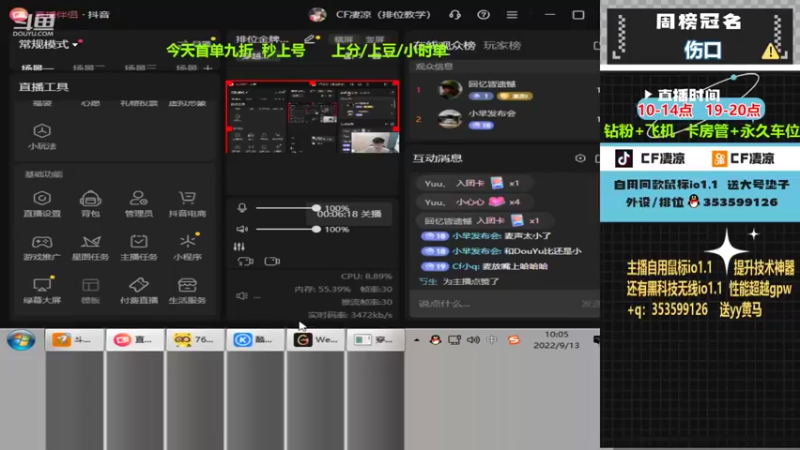The height and width of the screenshot is (450, 800).
Task: Open the 付费直播 paid live tool
Action: point(139,291)
